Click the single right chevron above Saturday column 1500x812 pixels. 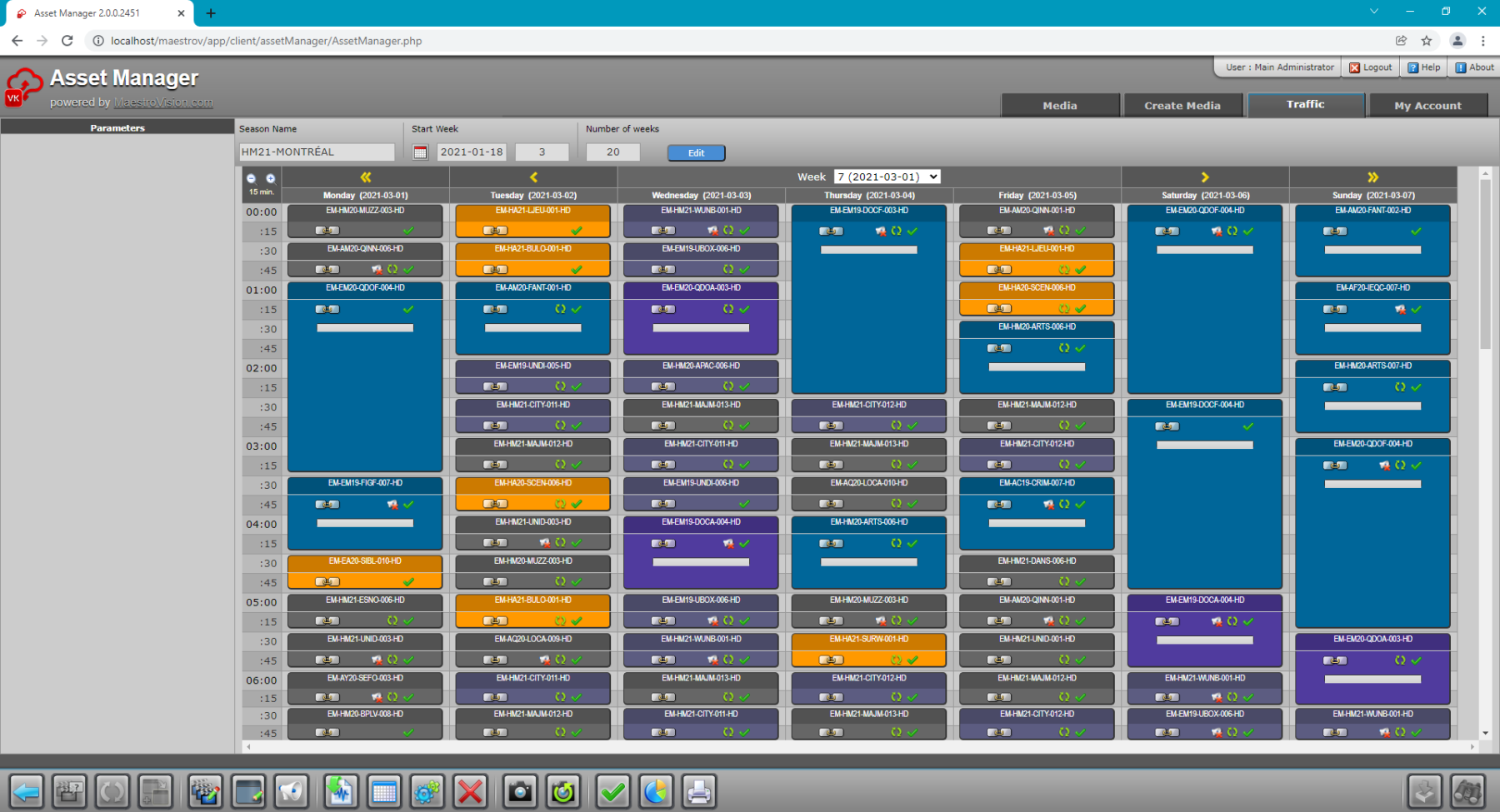coord(1204,176)
